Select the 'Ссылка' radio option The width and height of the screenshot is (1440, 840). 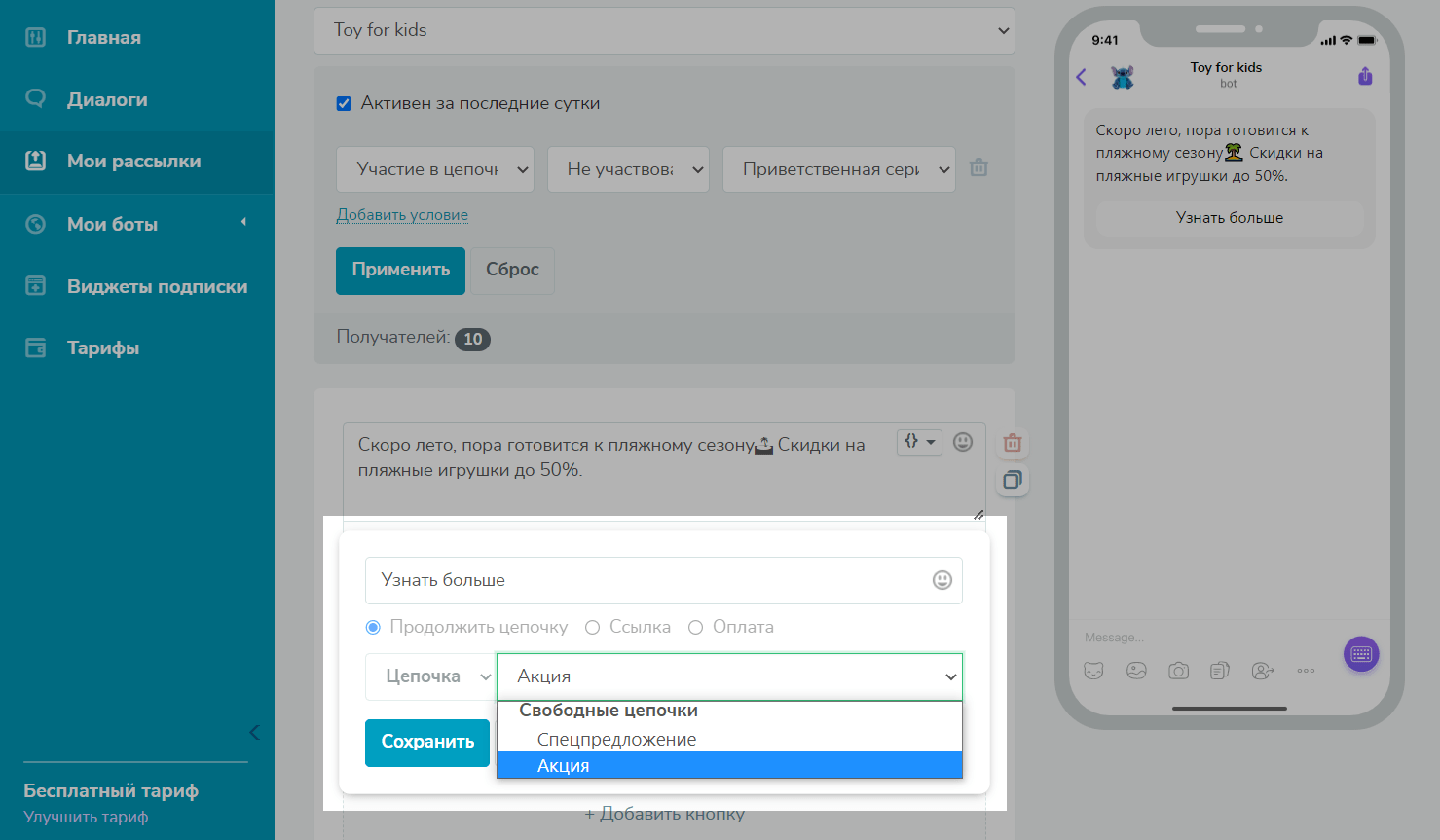coord(592,628)
